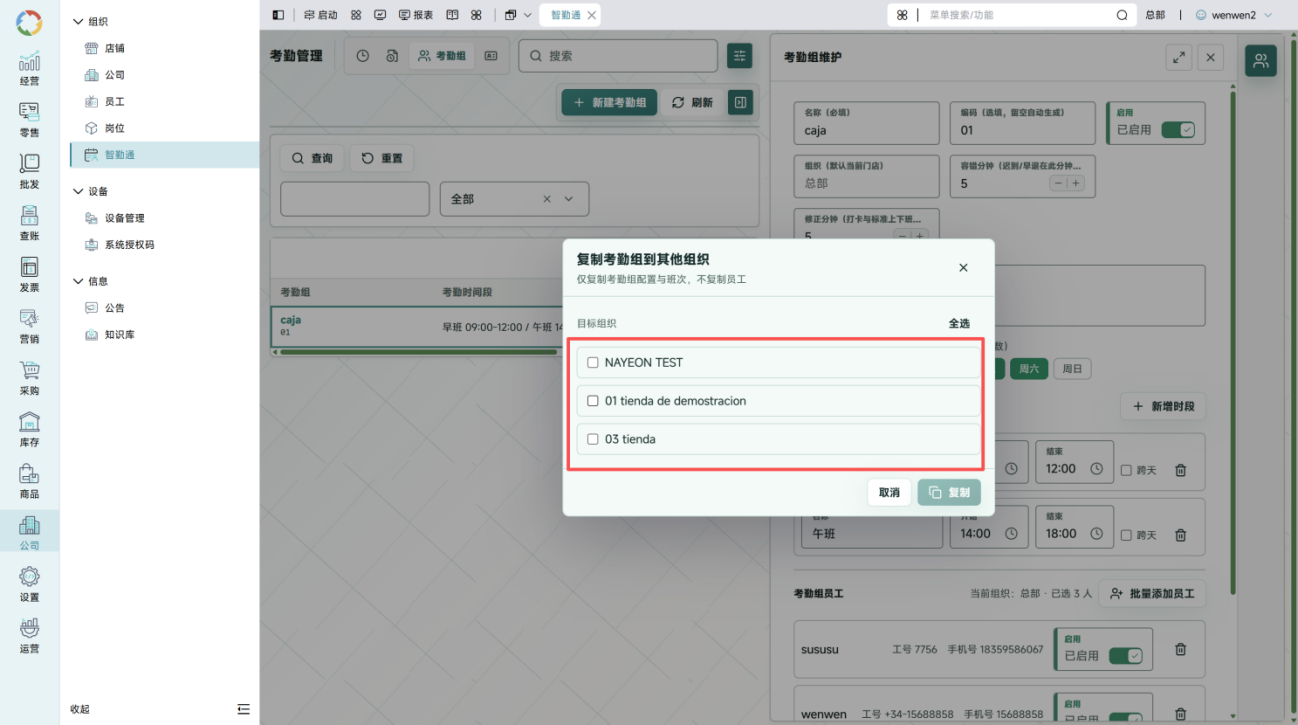Image resolution: width=1298 pixels, height=725 pixels.
Task: Click the filter settings icon beside search
Action: pyautogui.click(x=739, y=56)
